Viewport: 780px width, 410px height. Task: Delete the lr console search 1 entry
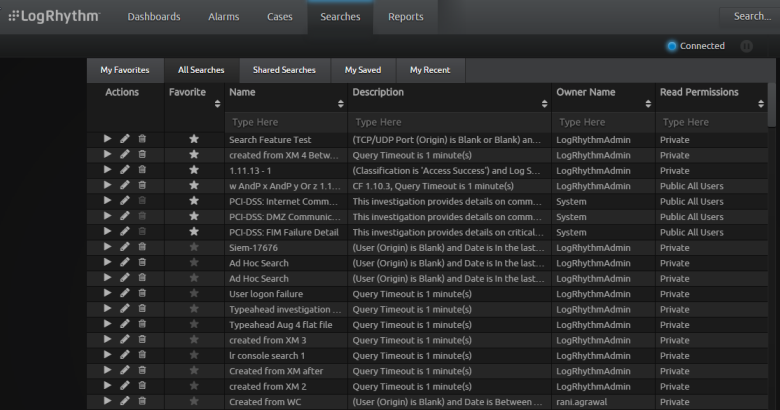pos(142,356)
